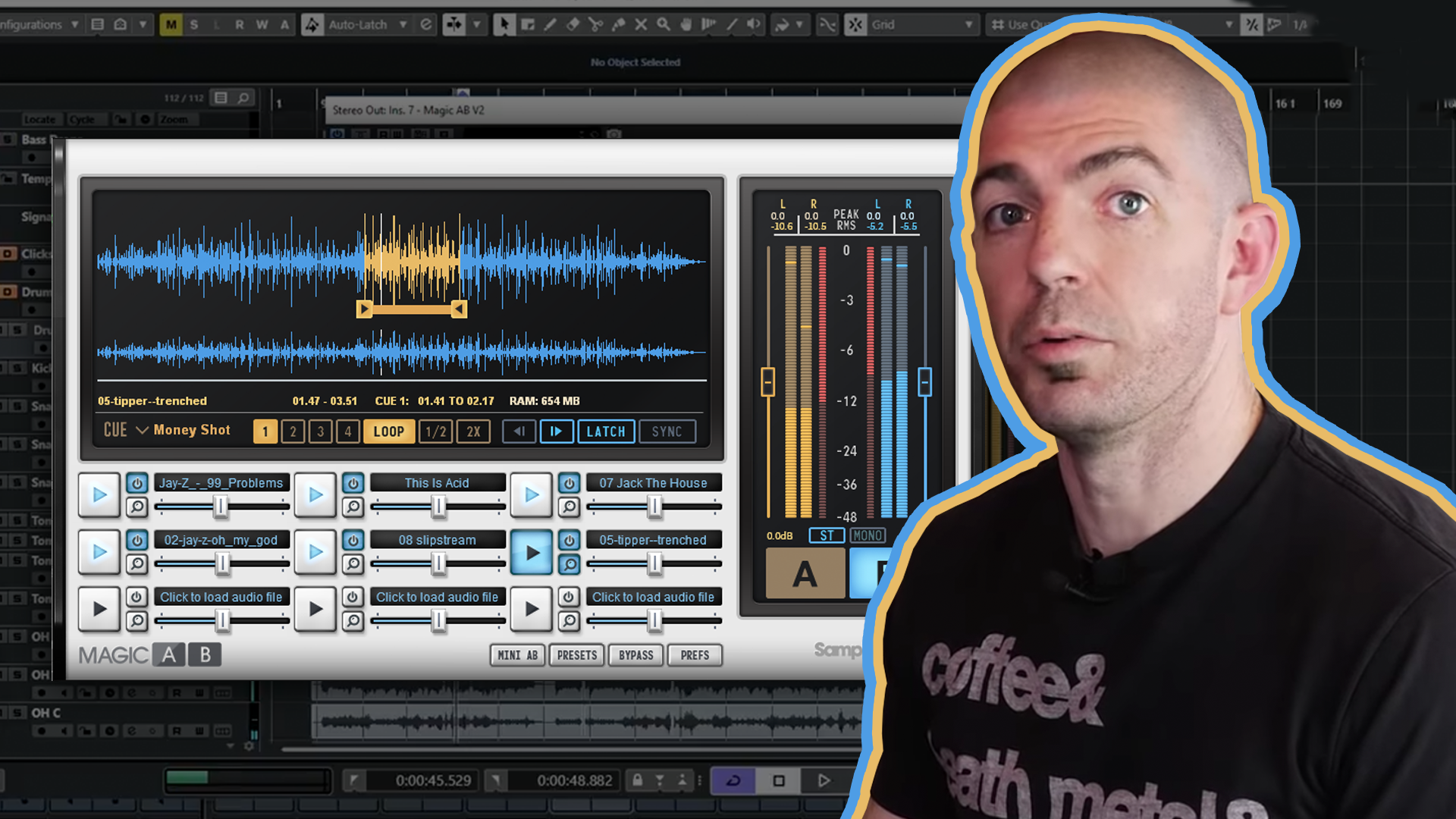Adjust volume slider for 08 slipstream
1456x819 pixels.
(438, 563)
